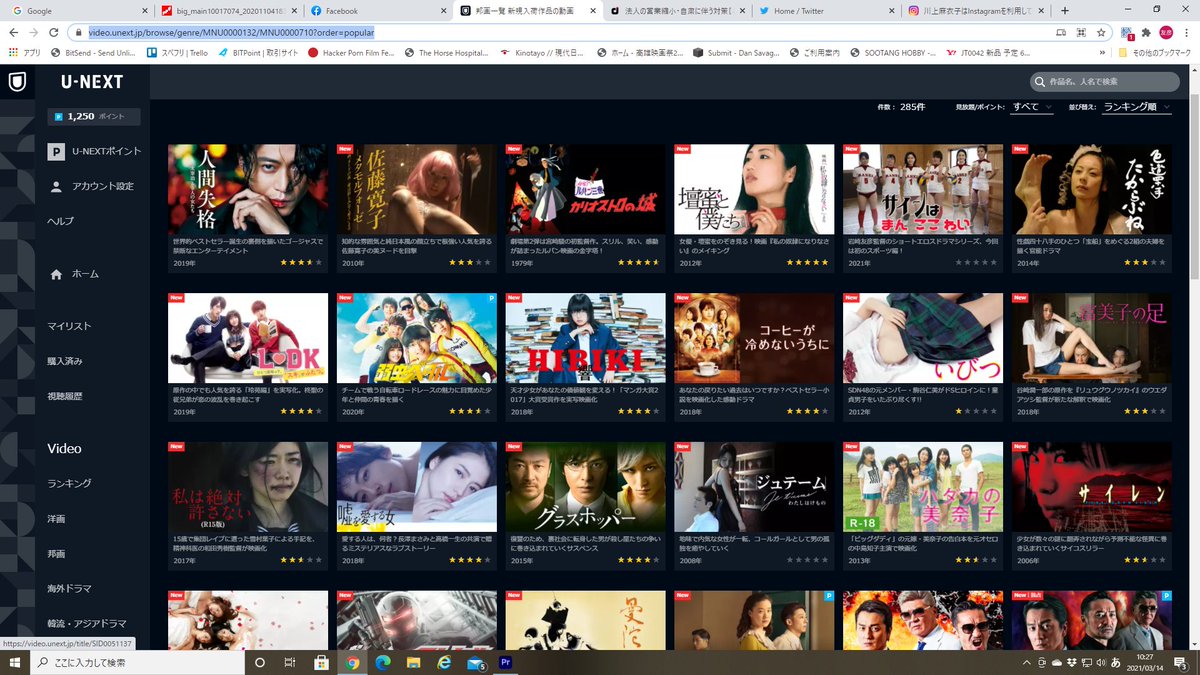Open 購入済み in the sidebar
The width and height of the screenshot is (1200, 675).
(x=65, y=360)
